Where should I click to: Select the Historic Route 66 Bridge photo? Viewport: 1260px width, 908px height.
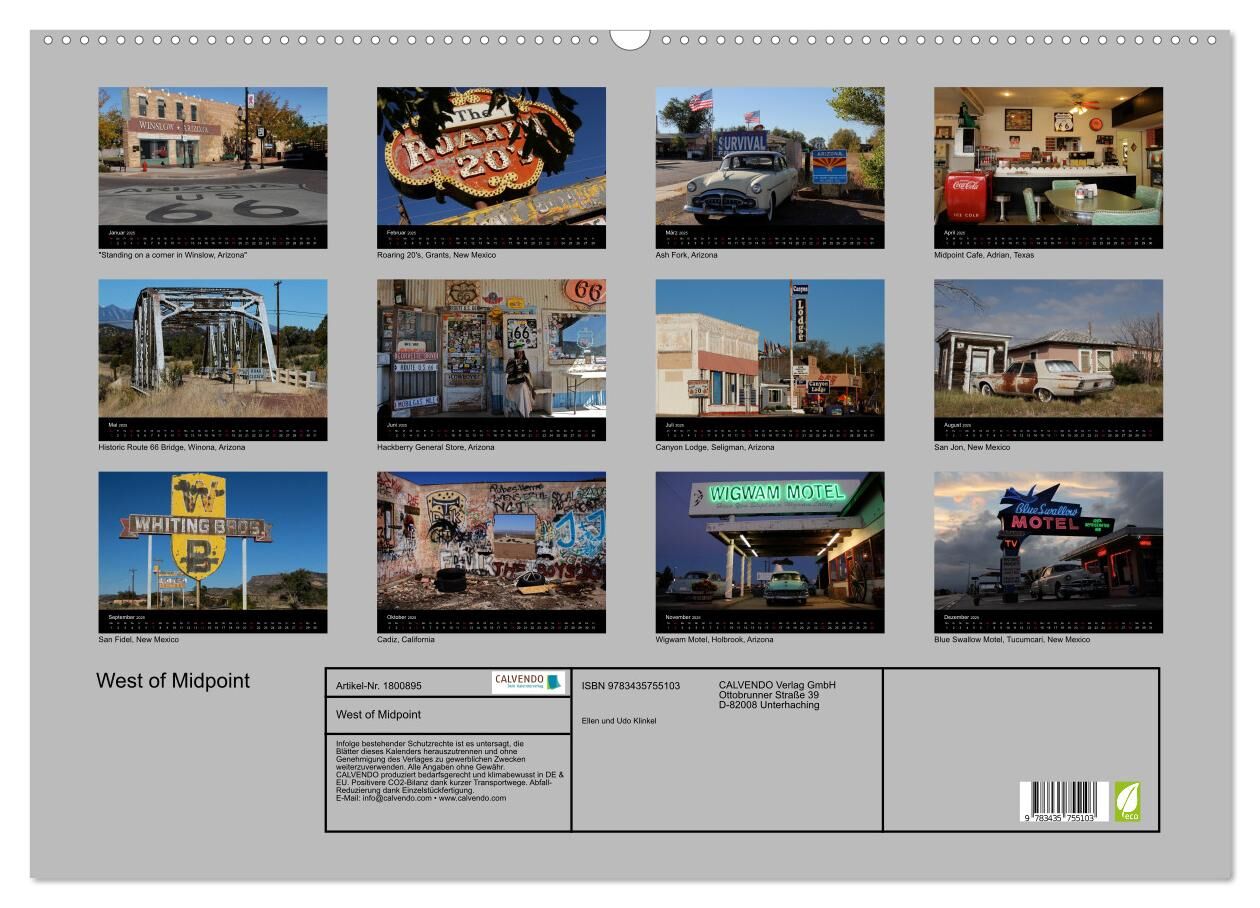pos(213,349)
